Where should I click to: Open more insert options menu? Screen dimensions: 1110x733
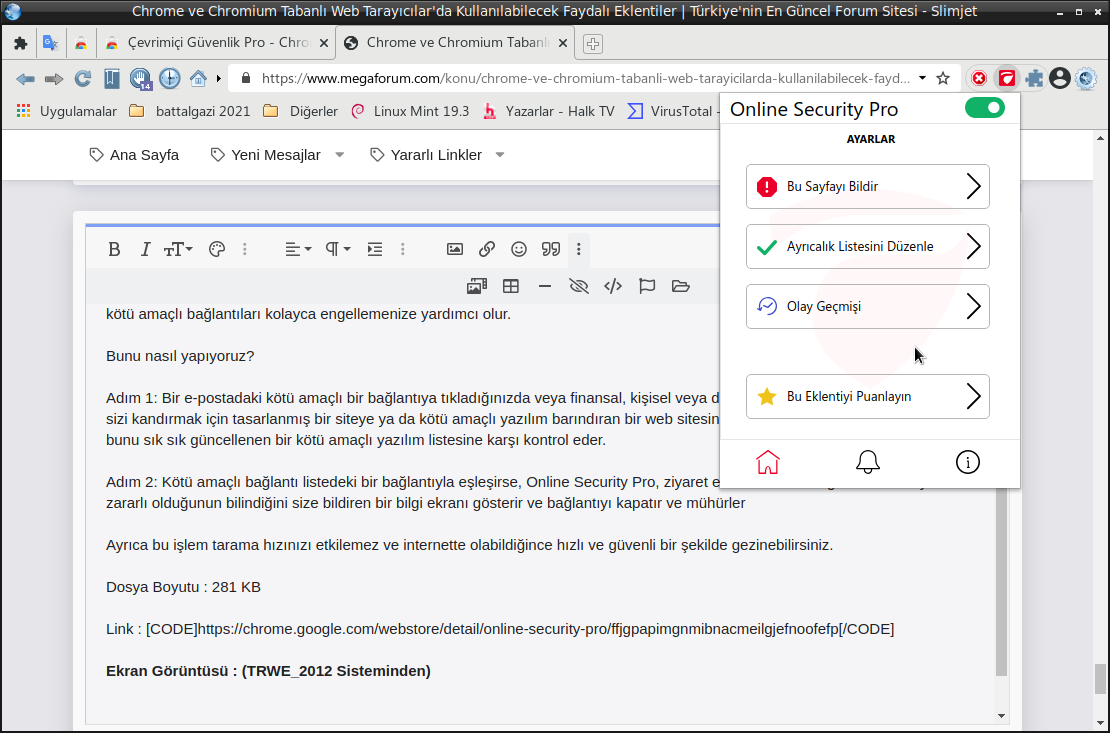coord(578,249)
